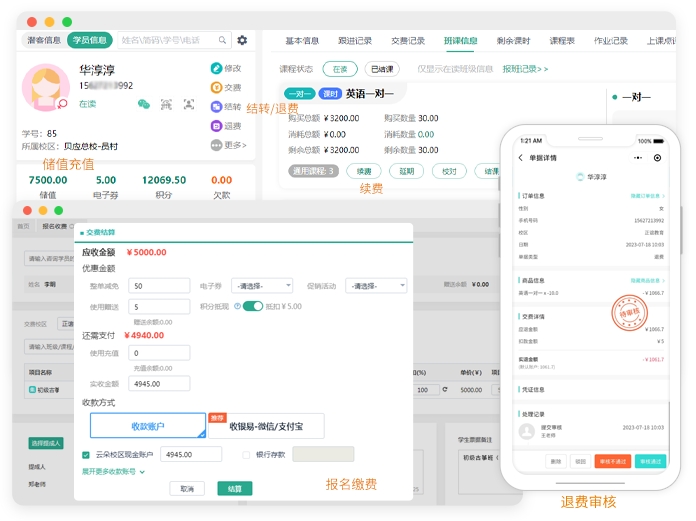Open the 促销活动 dropdown
696x521 pixels.
(x=376, y=286)
